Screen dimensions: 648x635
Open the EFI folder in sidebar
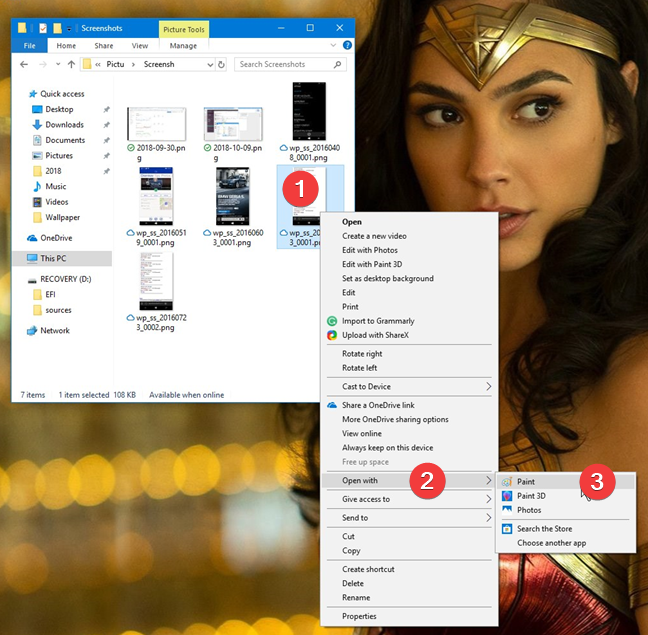coord(50,295)
